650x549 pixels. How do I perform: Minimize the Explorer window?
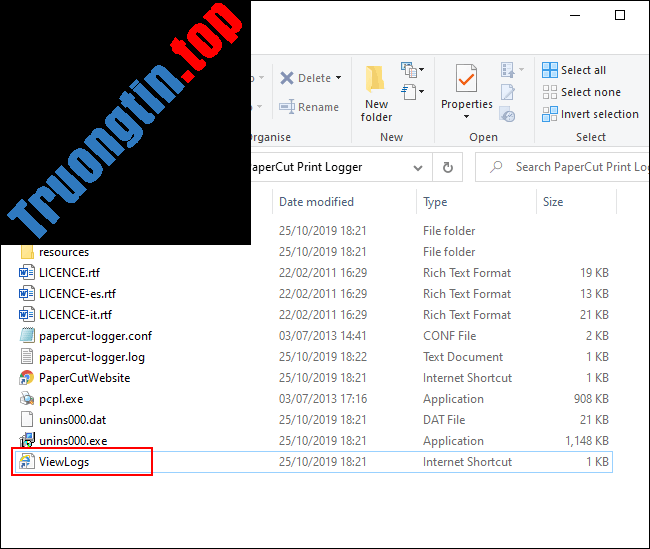point(575,15)
